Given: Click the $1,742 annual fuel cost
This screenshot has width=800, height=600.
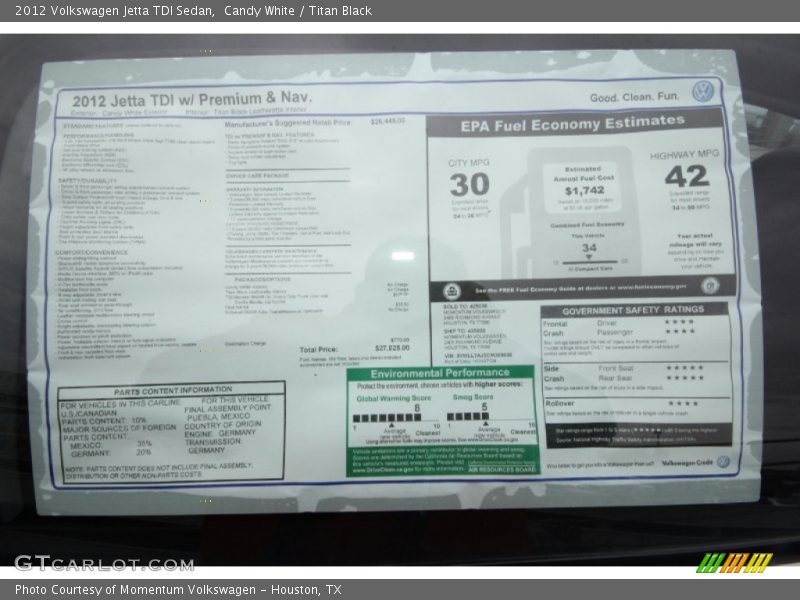Looking at the screenshot, I should point(585,191).
